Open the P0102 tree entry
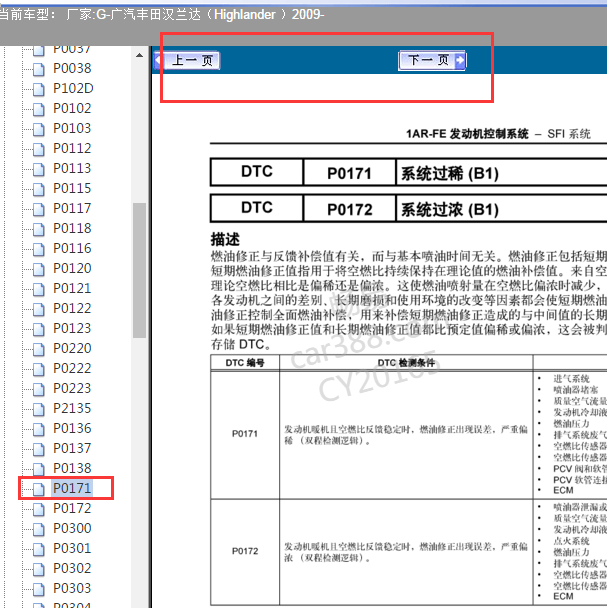The height and width of the screenshot is (608, 607). click(72, 108)
